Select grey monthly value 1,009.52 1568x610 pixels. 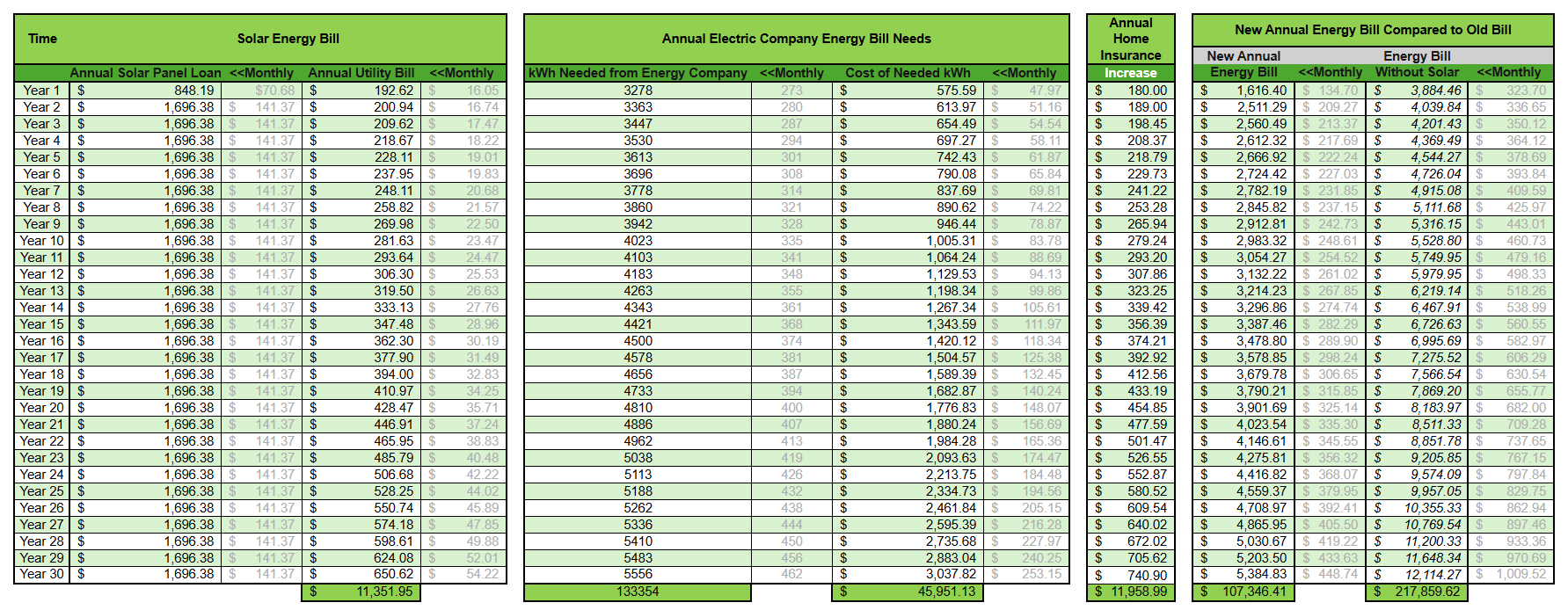[1509, 574]
